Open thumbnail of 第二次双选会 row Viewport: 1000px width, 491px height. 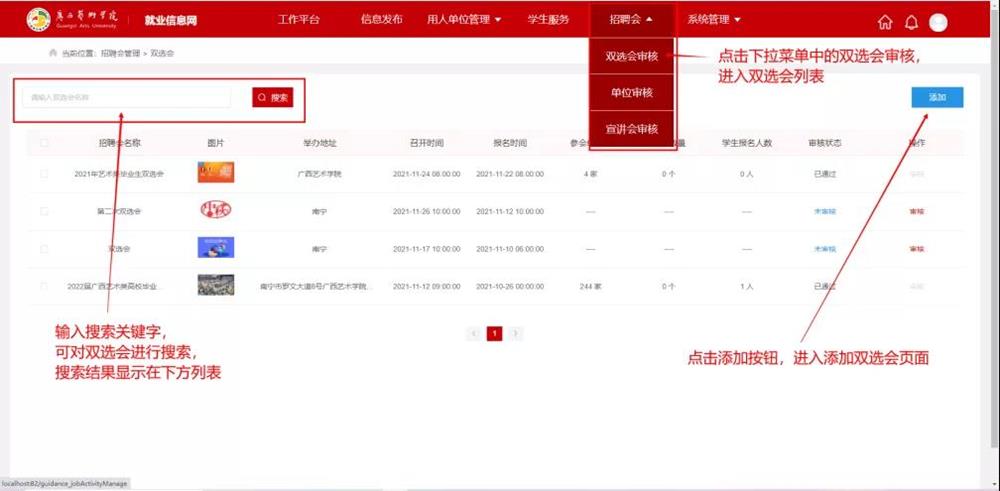(x=216, y=211)
